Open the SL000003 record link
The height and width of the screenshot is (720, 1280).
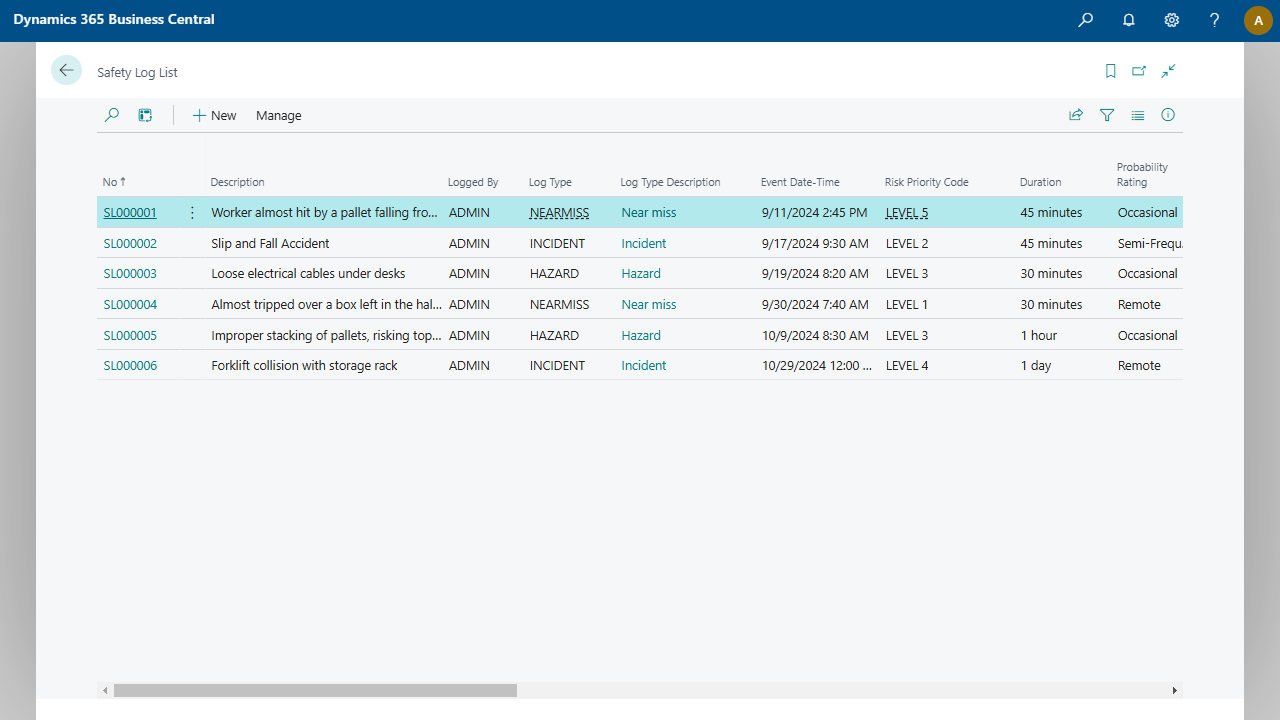[x=130, y=274]
